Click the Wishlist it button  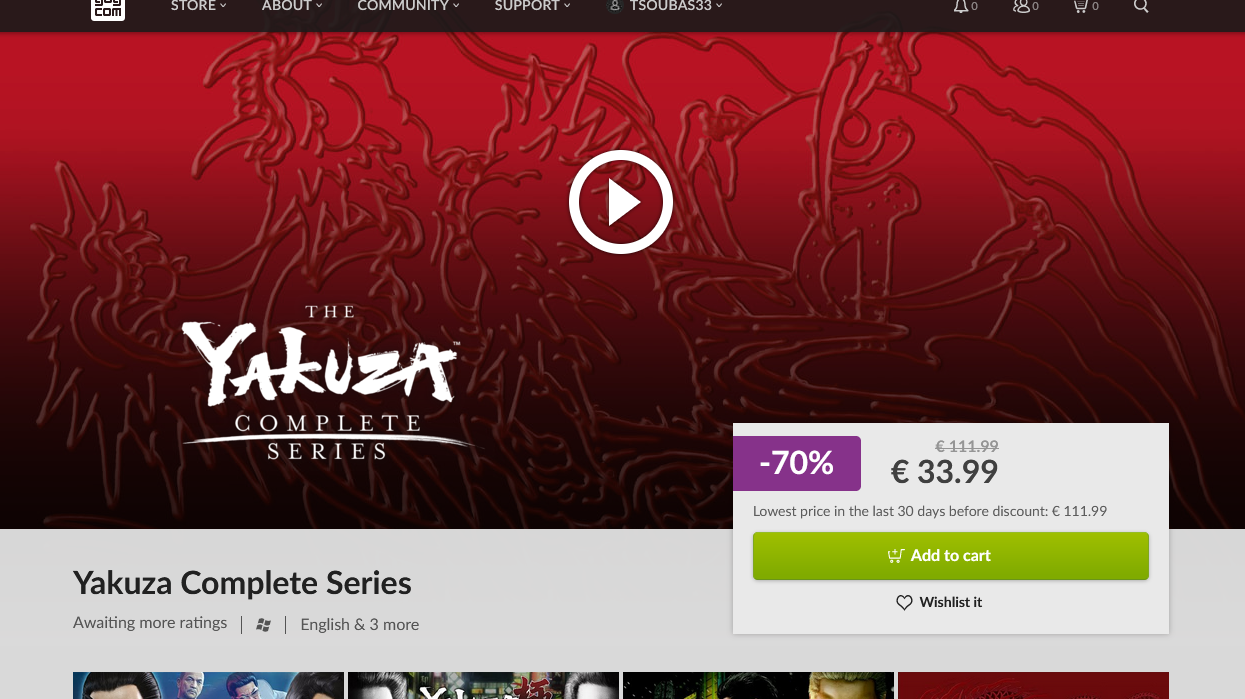(x=938, y=603)
